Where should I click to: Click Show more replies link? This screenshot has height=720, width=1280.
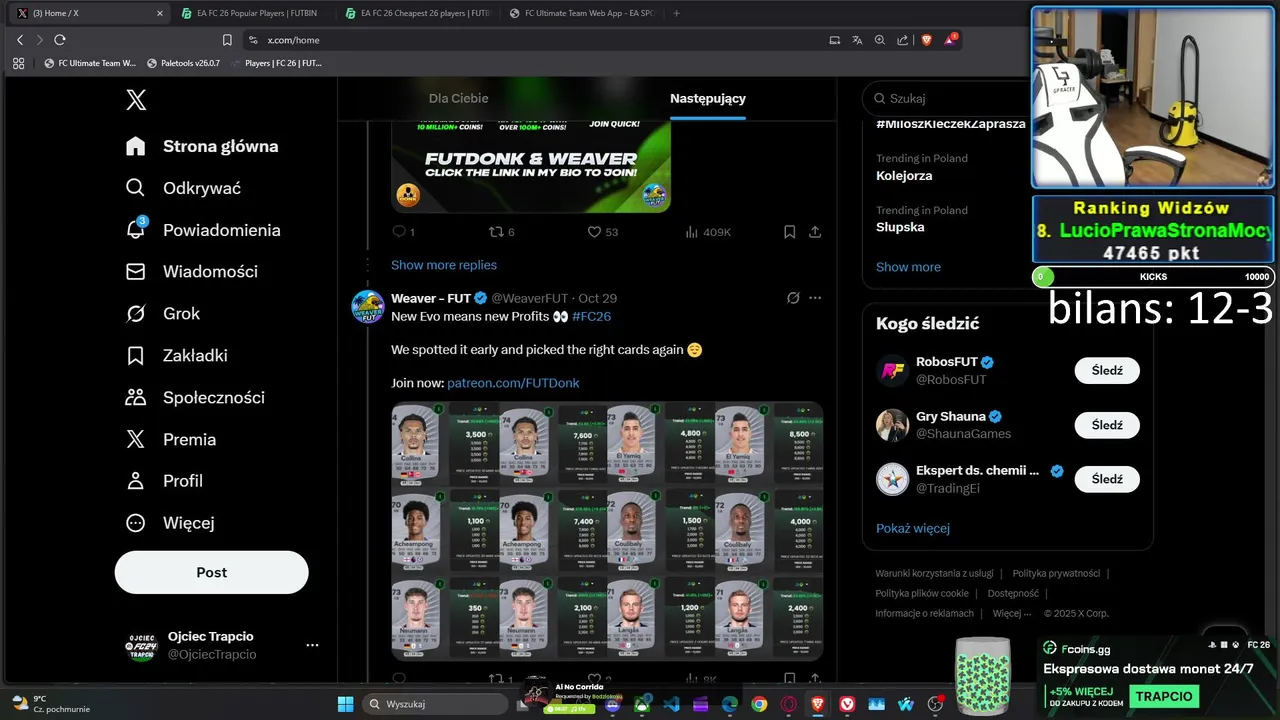point(444,265)
